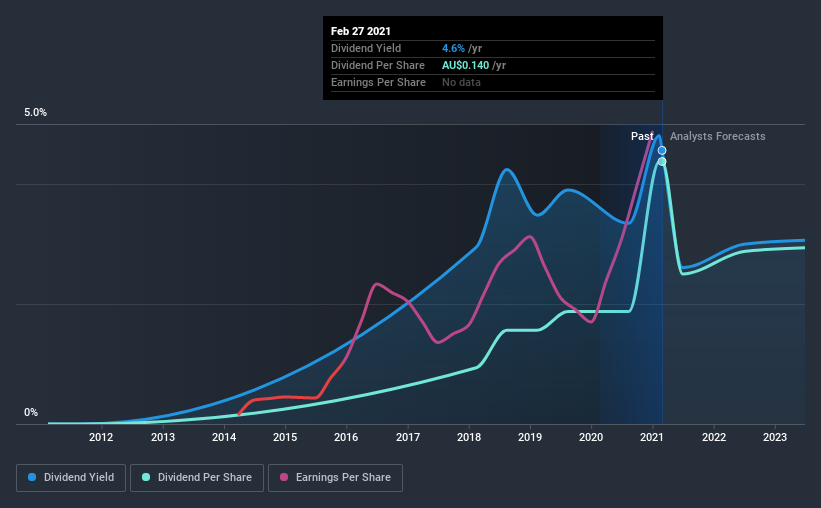821x508 pixels.
Task: Click the pink Earnings Per Share legend dot
Action: [284, 477]
